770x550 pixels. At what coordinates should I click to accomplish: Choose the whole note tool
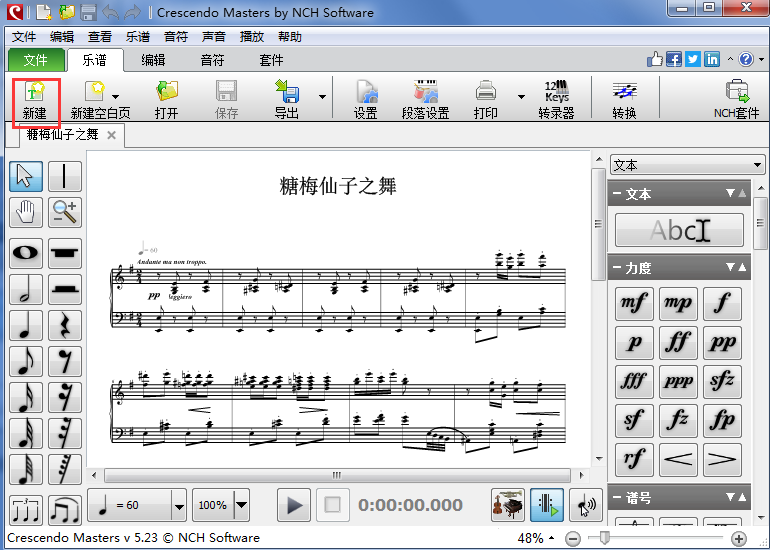pyautogui.click(x=26, y=253)
